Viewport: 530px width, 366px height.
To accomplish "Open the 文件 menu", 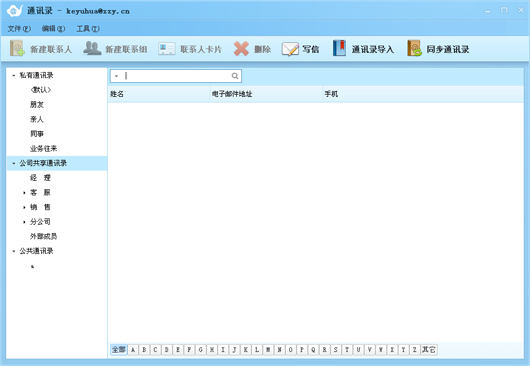I will [x=19, y=29].
